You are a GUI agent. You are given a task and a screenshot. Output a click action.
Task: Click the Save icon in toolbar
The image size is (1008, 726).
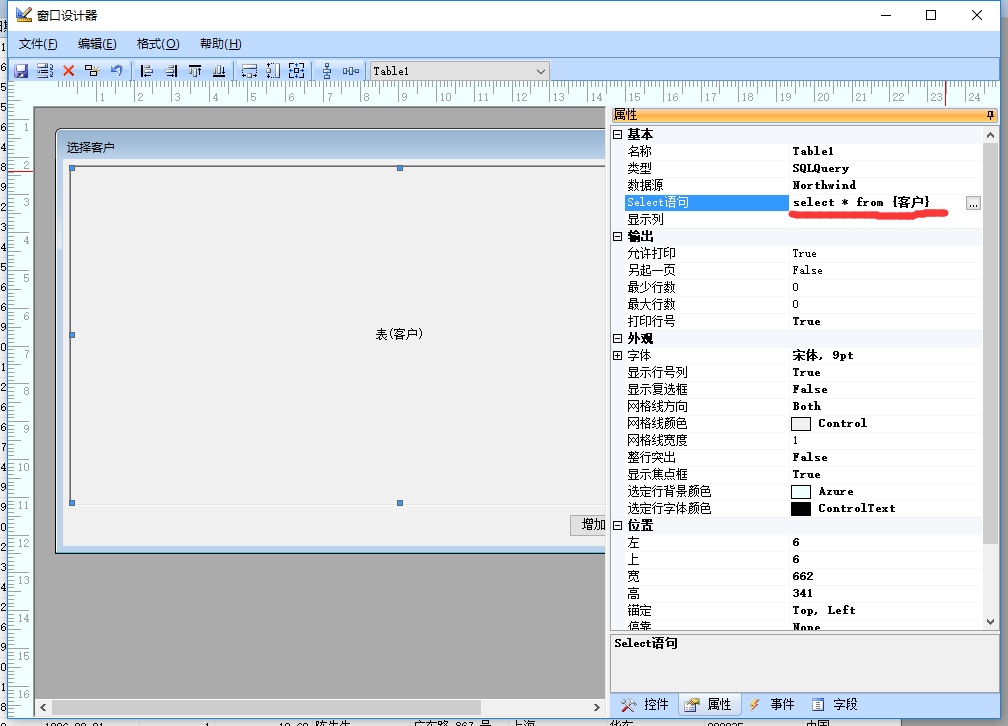pyautogui.click(x=20, y=71)
